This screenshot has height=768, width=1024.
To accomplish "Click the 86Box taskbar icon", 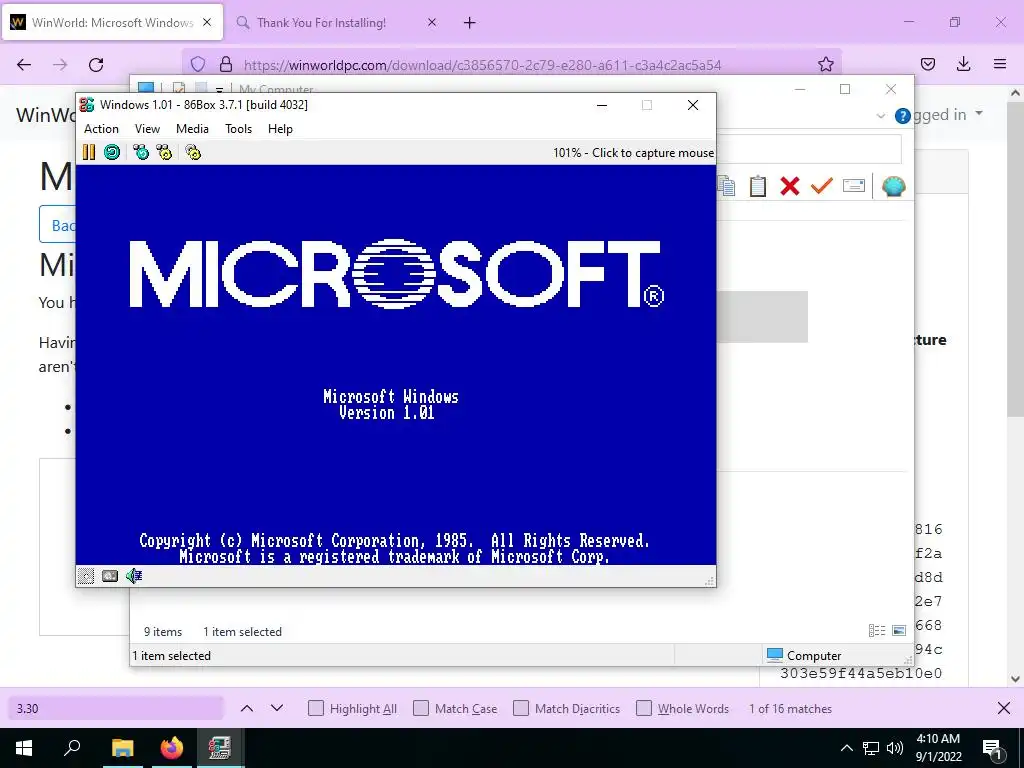I will pos(219,748).
